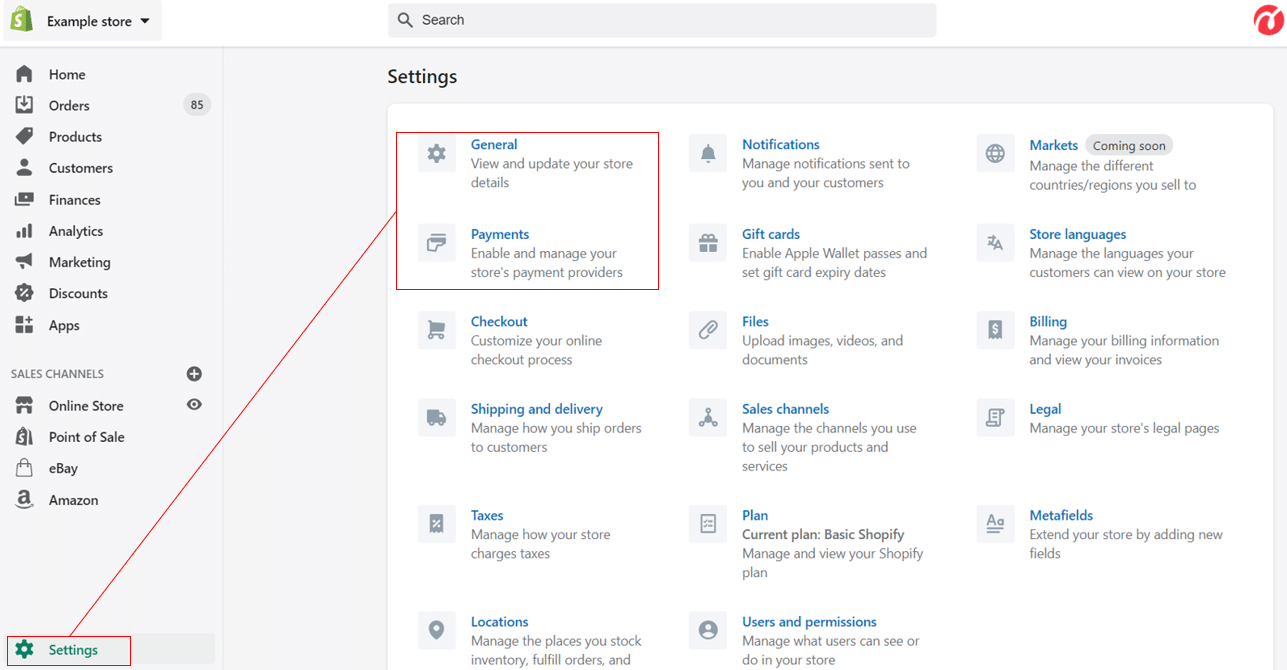The height and width of the screenshot is (670, 1287).
Task: Click inside the Search field
Action: point(662,20)
